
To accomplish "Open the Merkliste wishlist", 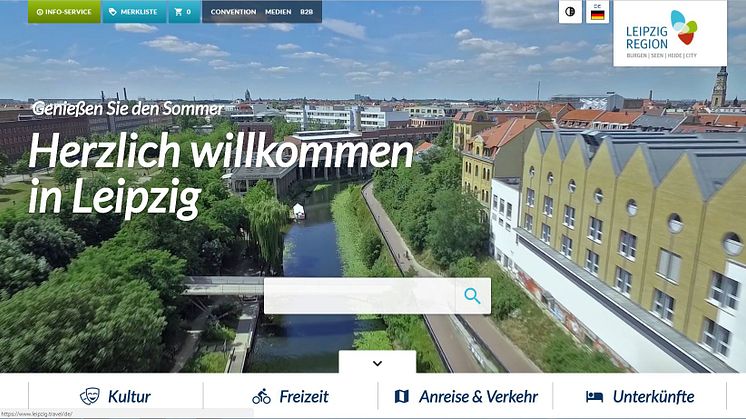I will point(133,11).
